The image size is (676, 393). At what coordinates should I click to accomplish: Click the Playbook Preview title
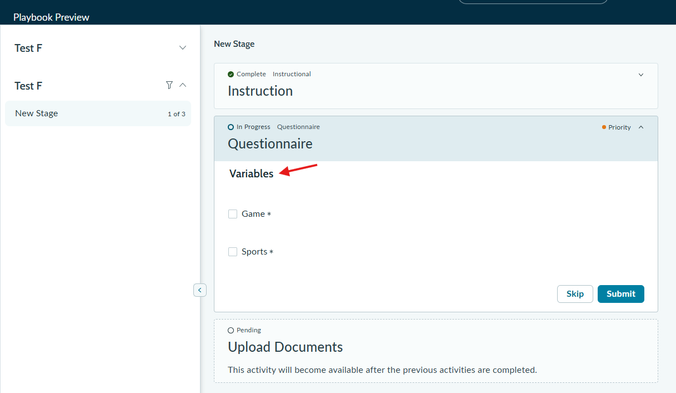click(51, 17)
